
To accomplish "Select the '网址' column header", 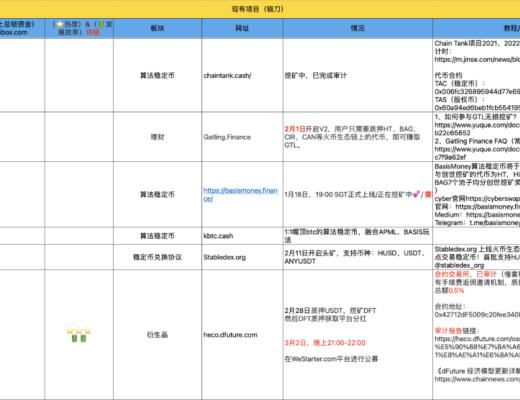I will 242,28.
